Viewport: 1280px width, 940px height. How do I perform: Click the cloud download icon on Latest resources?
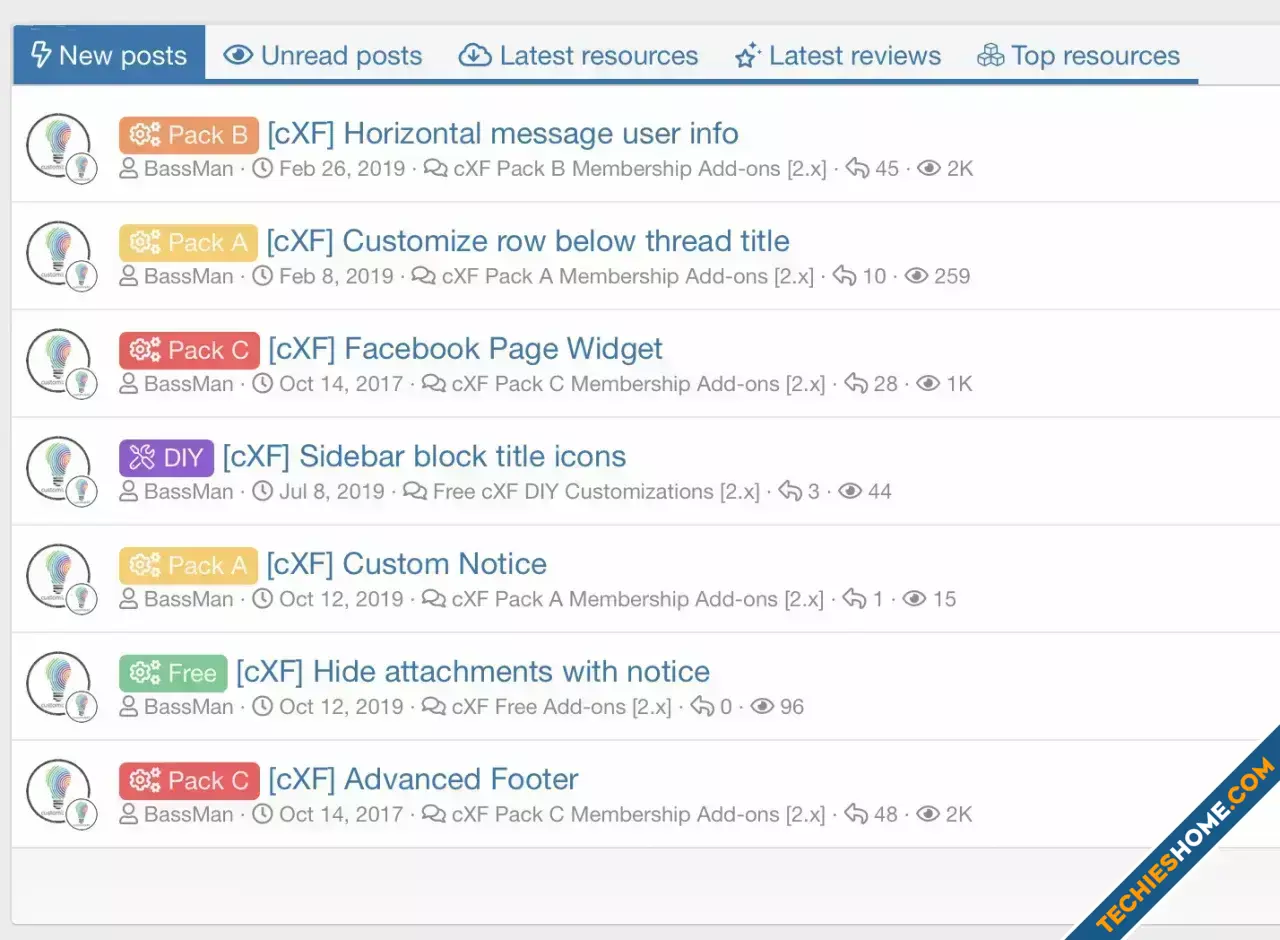[475, 55]
